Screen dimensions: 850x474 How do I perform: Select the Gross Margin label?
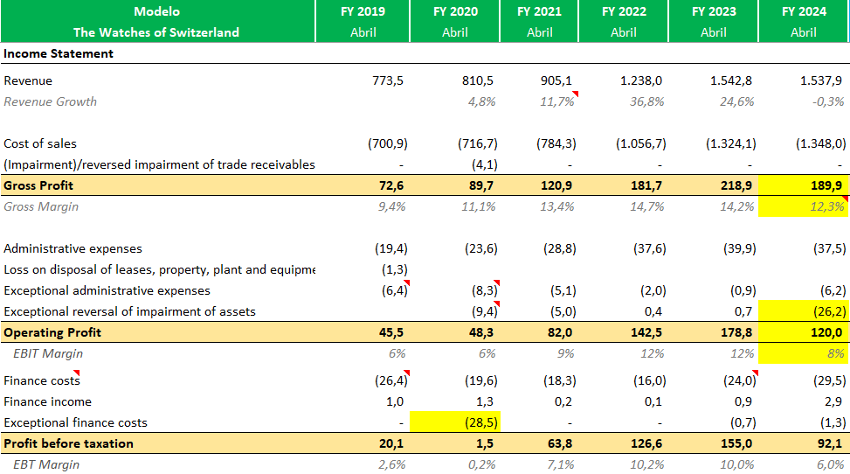[41, 207]
